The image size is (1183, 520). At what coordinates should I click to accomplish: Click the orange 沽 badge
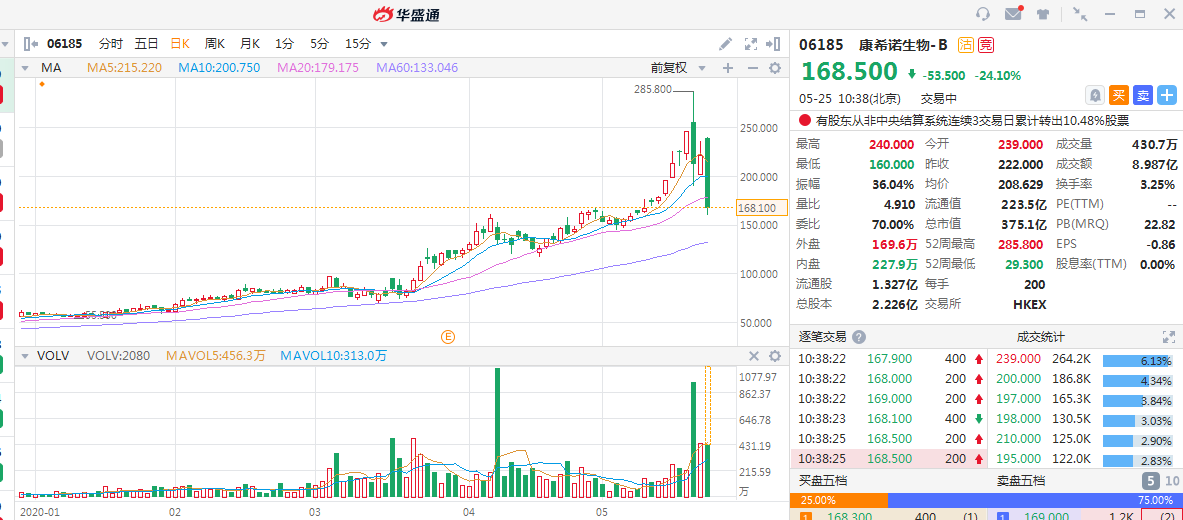pyautogui.click(x=966, y=45)
